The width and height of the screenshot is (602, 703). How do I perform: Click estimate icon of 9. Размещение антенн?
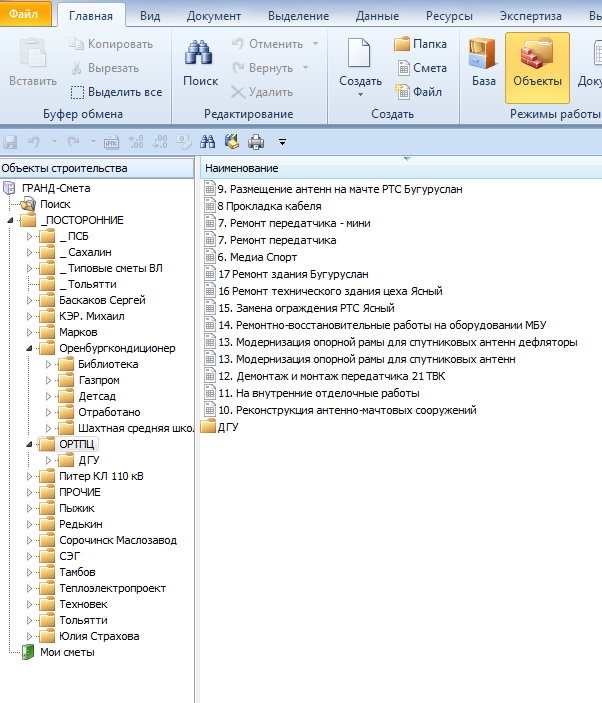click(209, 188)
